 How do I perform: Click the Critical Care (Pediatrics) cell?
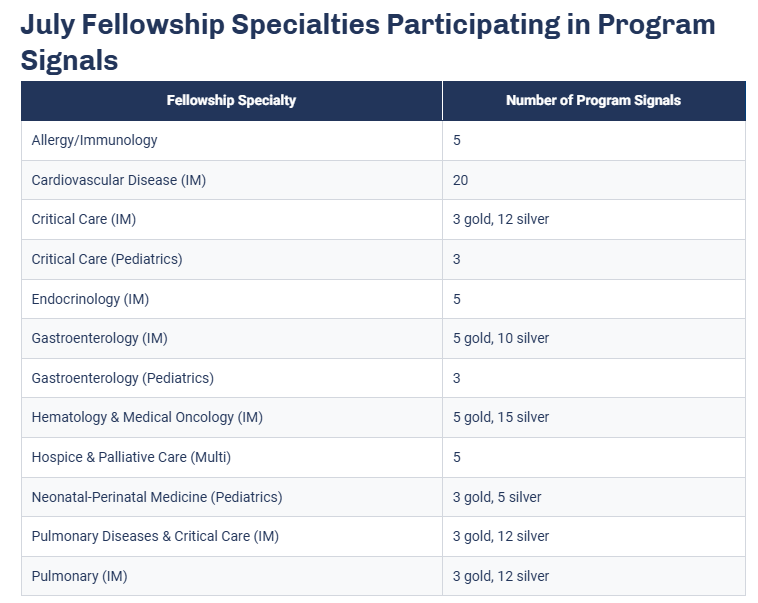point(232,259)
